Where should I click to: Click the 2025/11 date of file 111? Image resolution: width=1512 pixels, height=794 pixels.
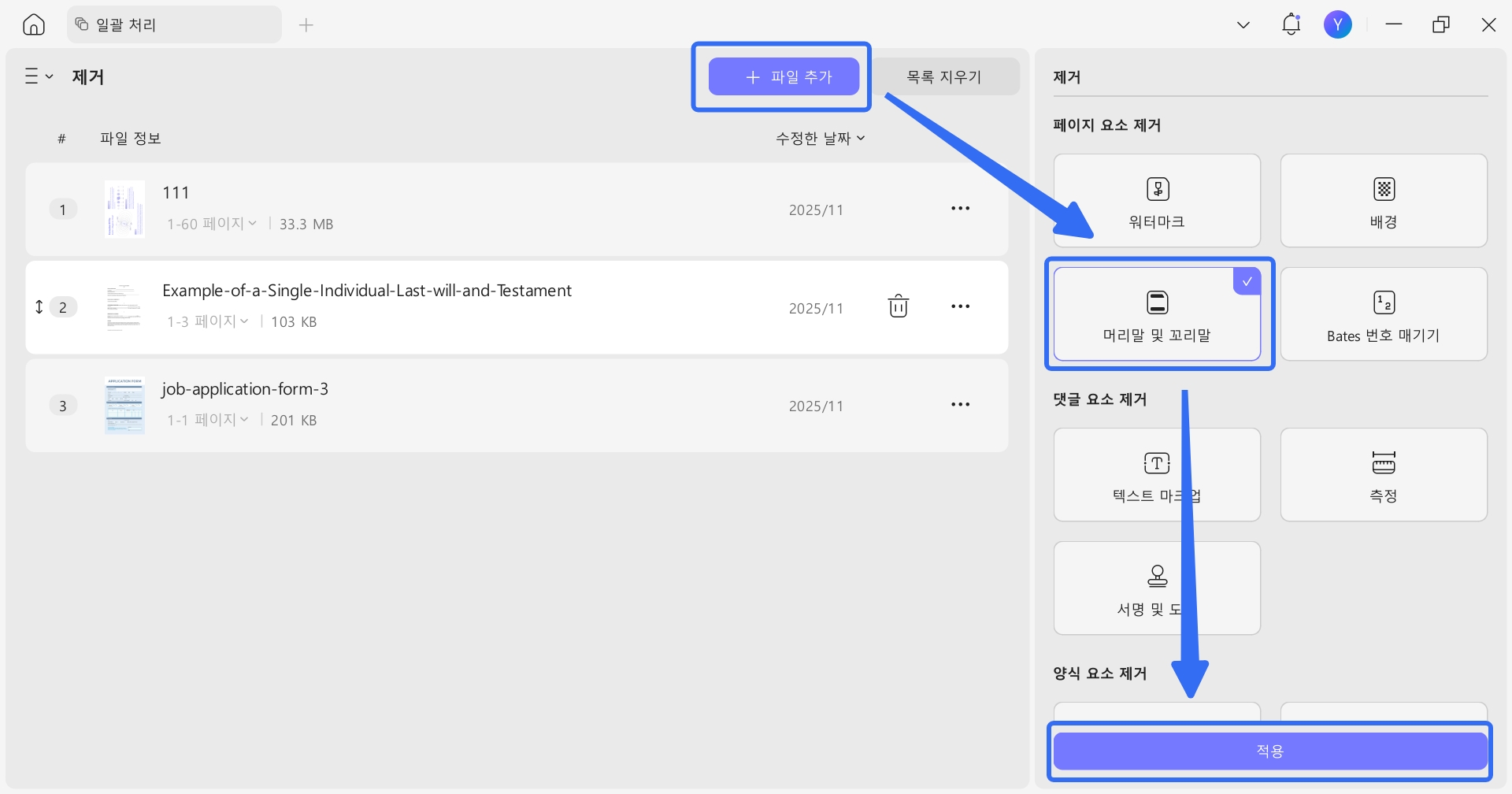tap(816, 210)
